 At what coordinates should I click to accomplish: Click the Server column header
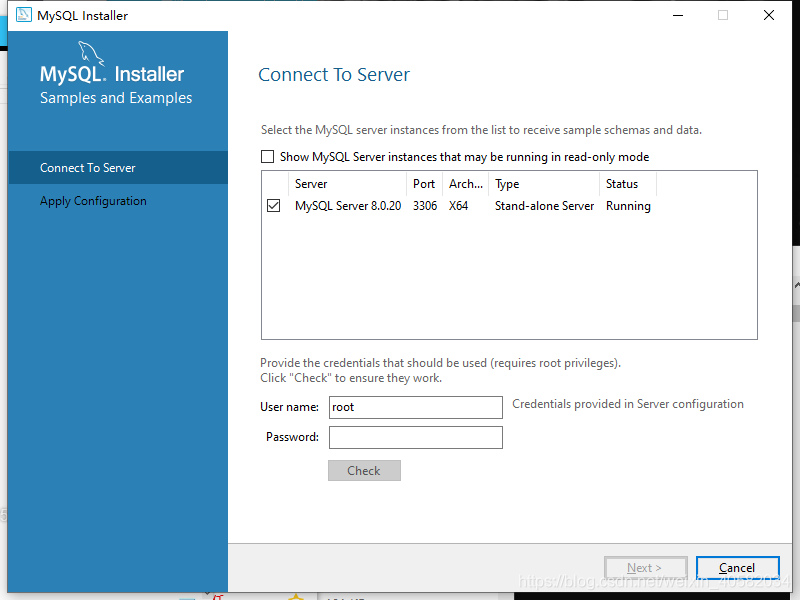point(348,184)
